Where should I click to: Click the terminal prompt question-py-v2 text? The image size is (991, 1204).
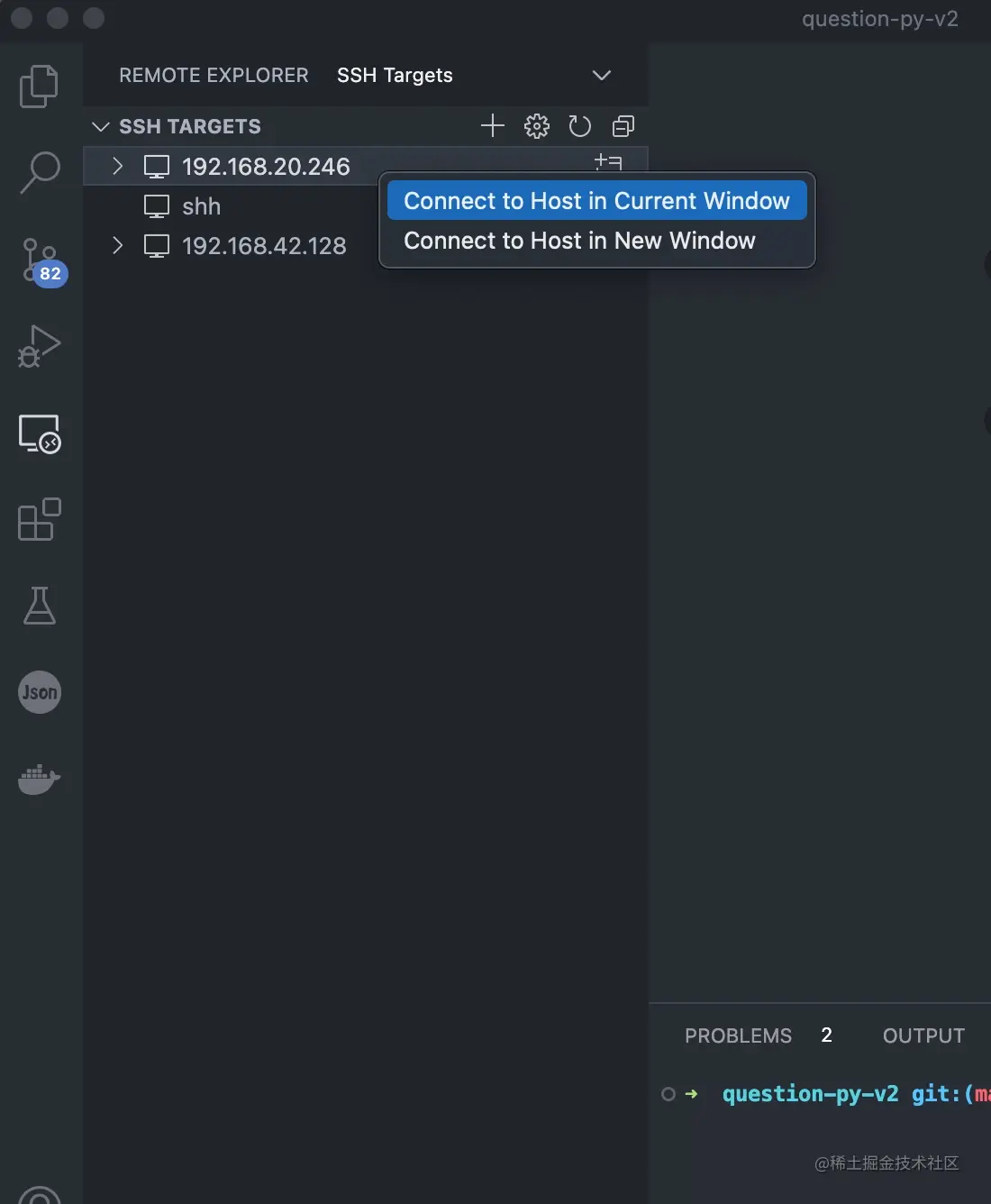point(810,1094)
